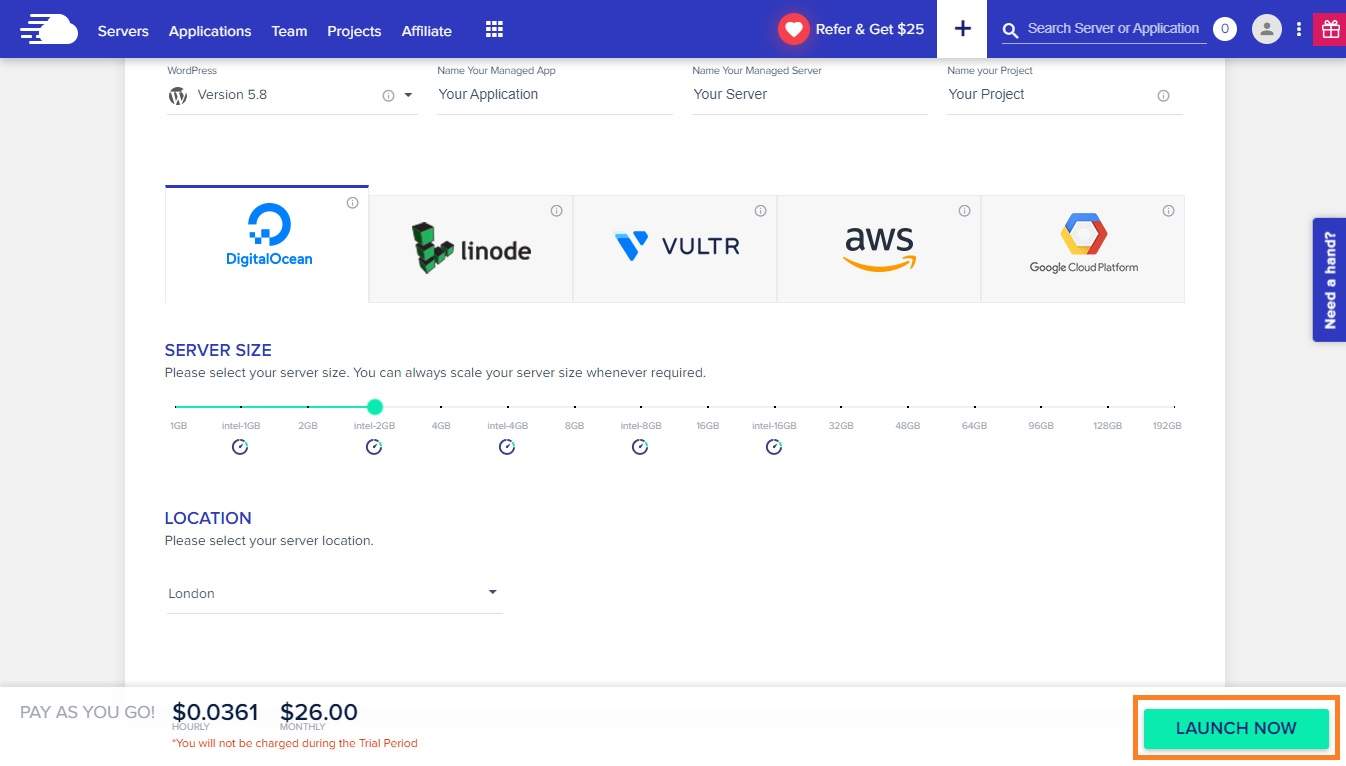This screenshot has width=1346, height=766.
Task: Click the $26.00 monthly price
Action: pyautogui.click(x=319, y=712)
